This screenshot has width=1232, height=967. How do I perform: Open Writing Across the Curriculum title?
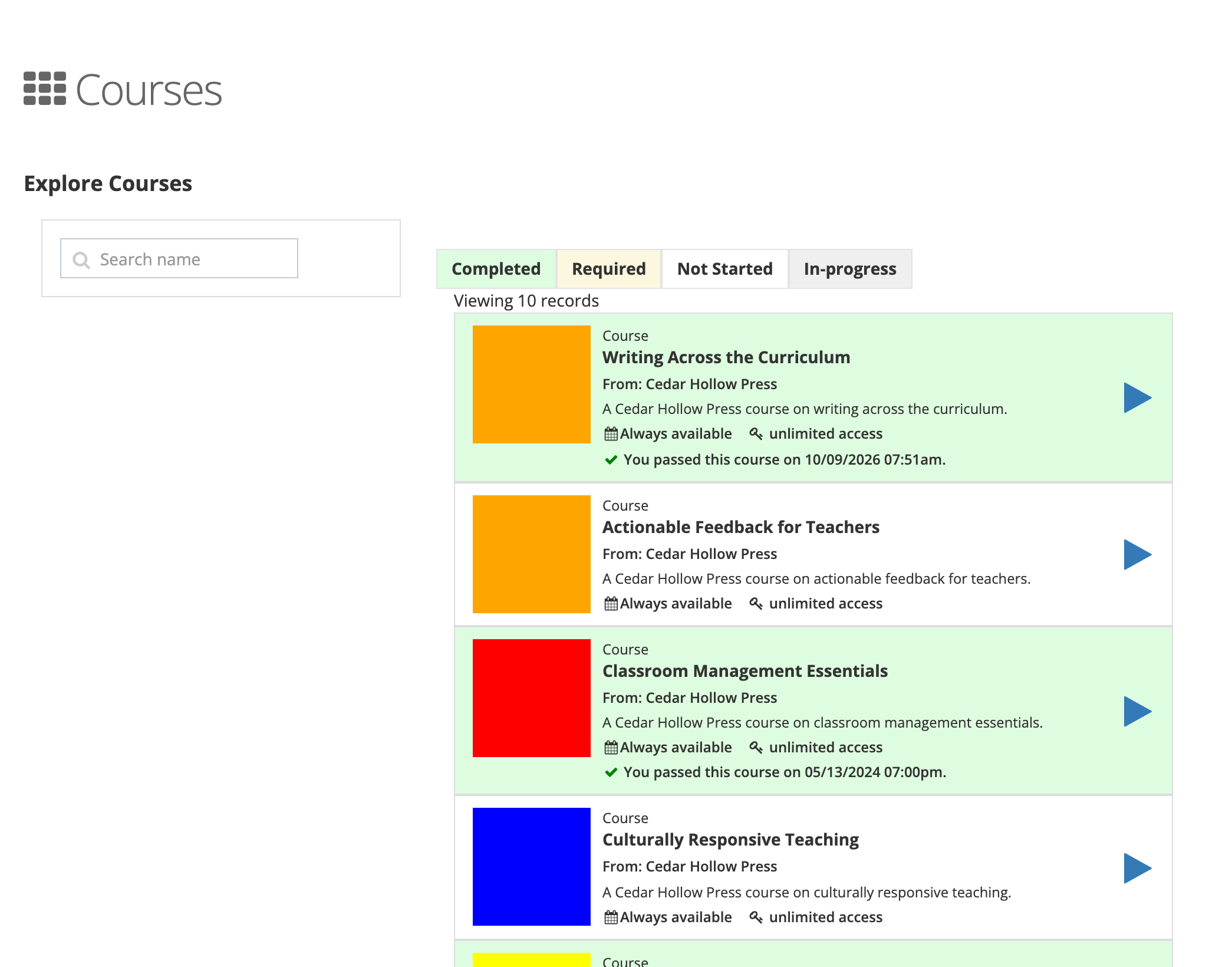[x=726, y=357]
